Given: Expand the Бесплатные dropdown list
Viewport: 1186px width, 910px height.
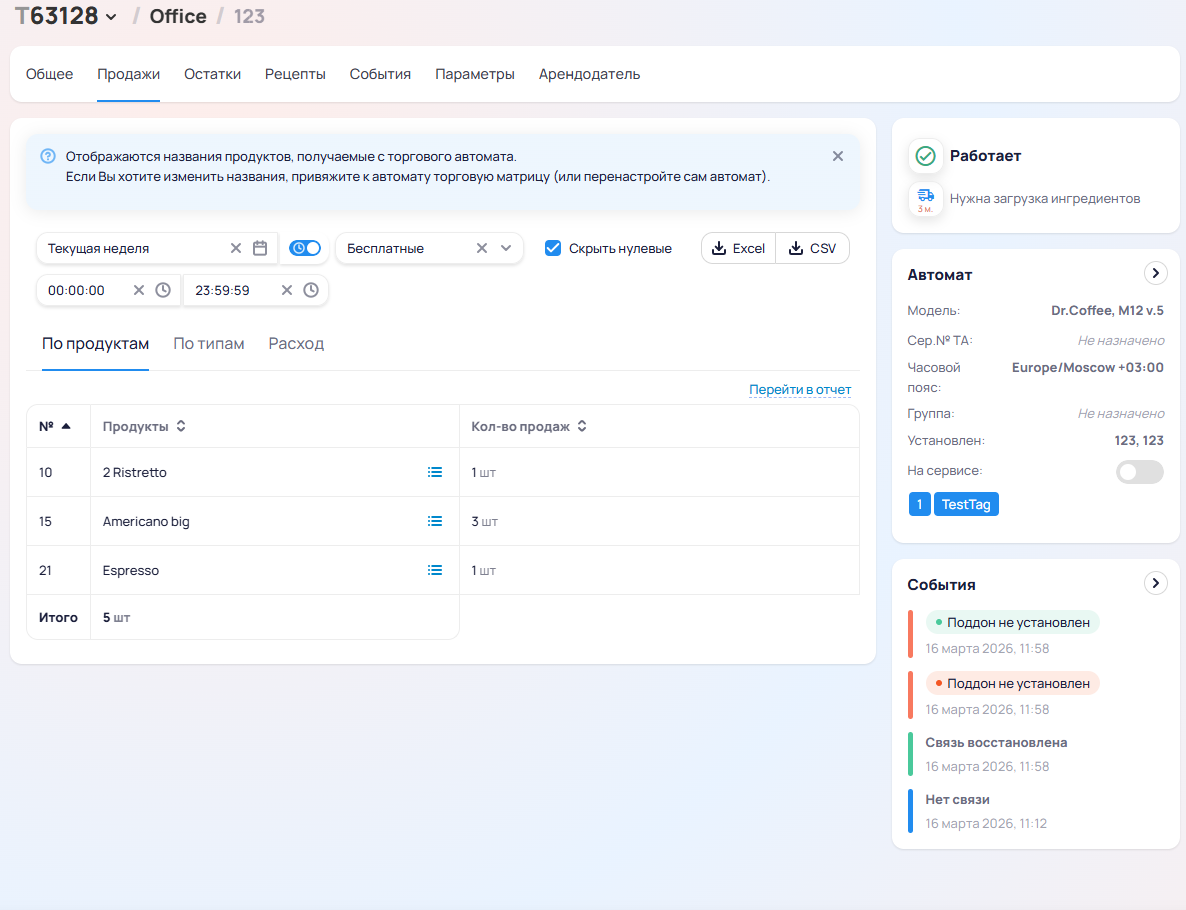Looking at the screenshot, I should [506, 248].
